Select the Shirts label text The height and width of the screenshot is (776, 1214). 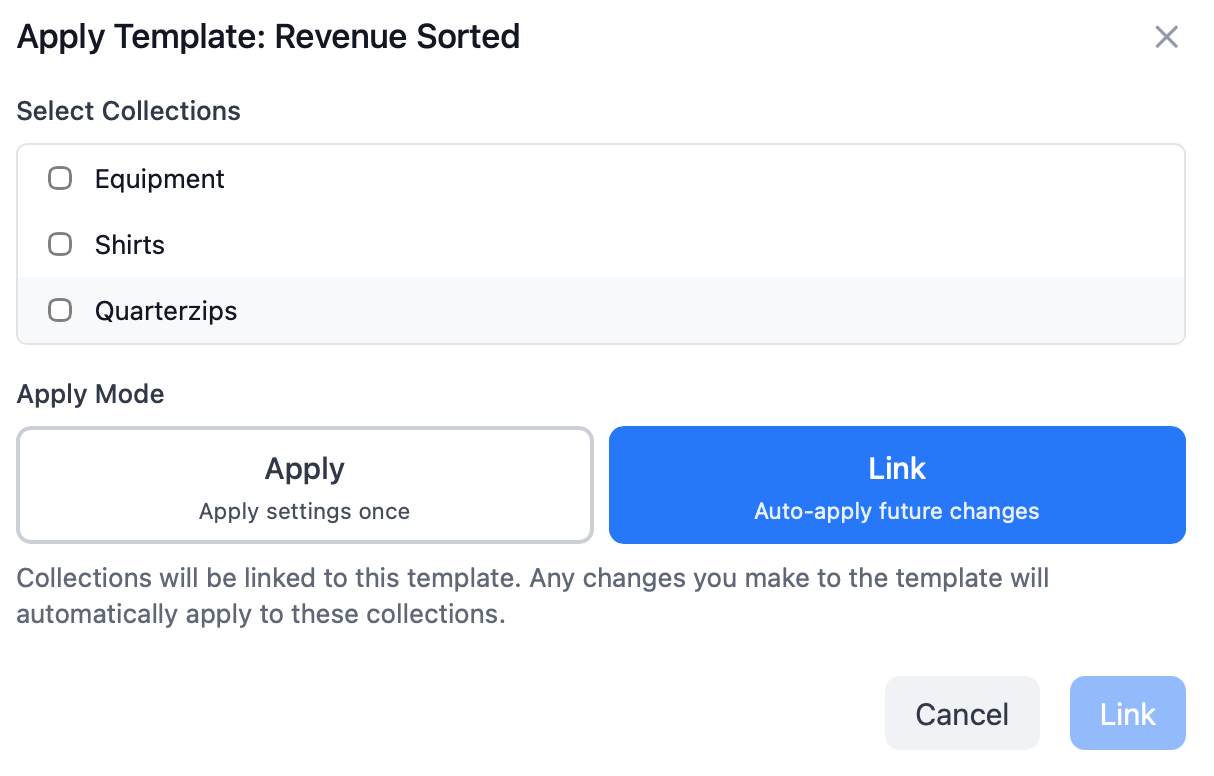(129, 245)
